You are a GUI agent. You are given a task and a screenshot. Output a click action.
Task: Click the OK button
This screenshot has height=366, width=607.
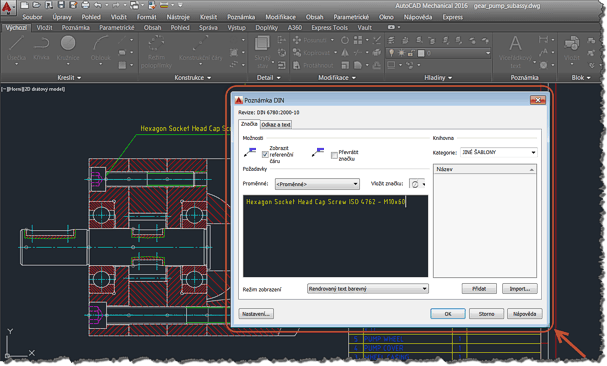[448, 314]
